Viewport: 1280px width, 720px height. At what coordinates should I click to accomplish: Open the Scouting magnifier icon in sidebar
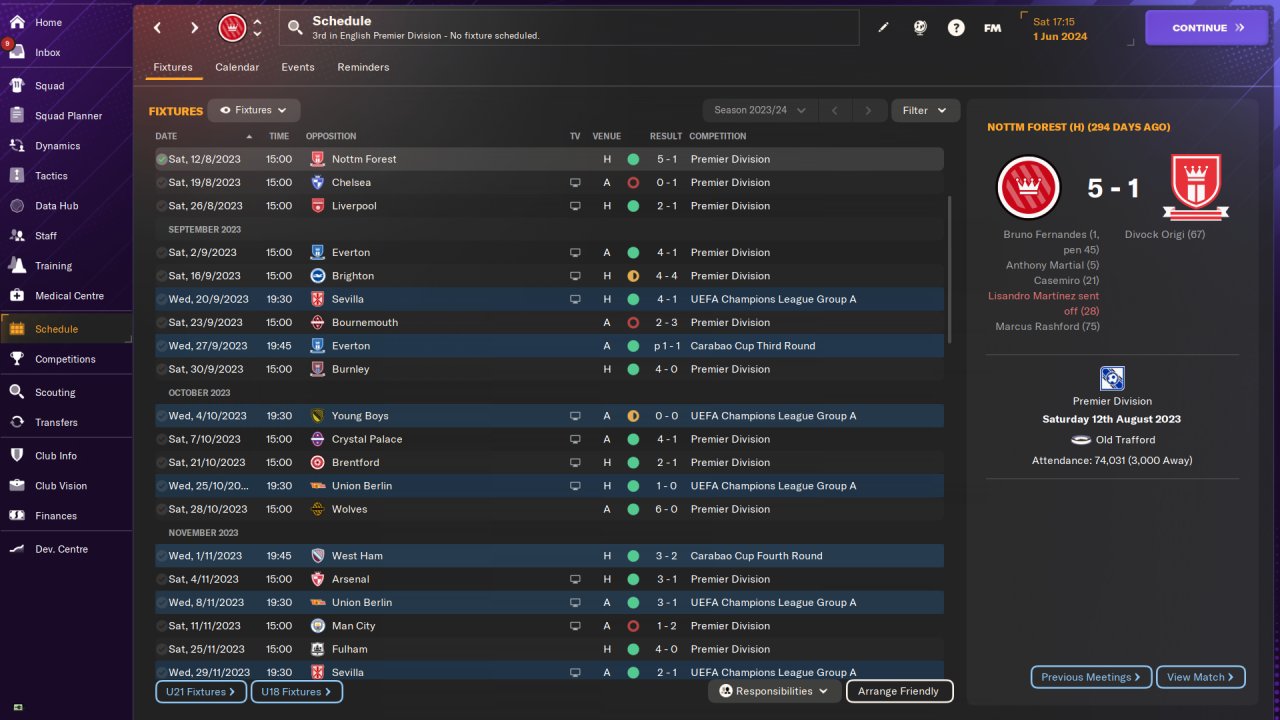17,392
